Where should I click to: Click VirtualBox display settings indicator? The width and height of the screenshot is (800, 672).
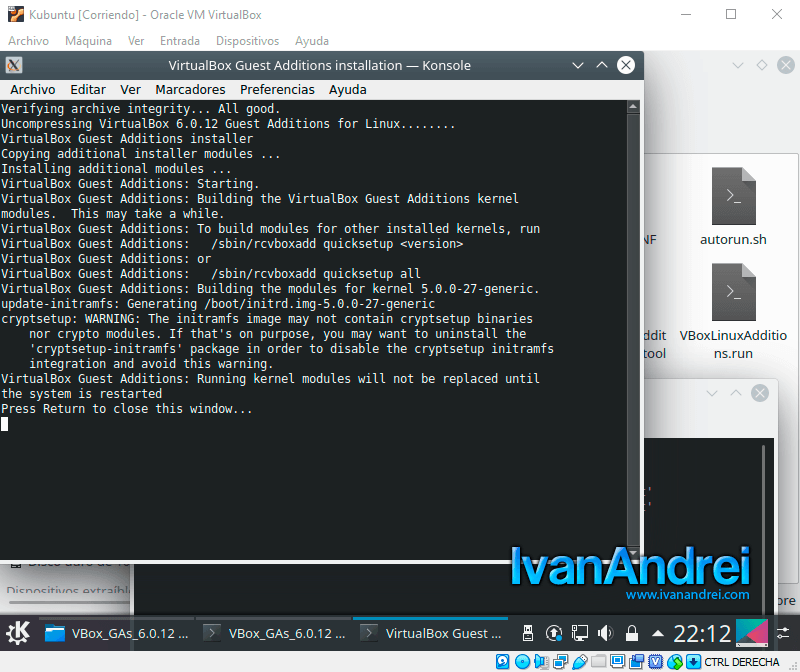[617, 662]
